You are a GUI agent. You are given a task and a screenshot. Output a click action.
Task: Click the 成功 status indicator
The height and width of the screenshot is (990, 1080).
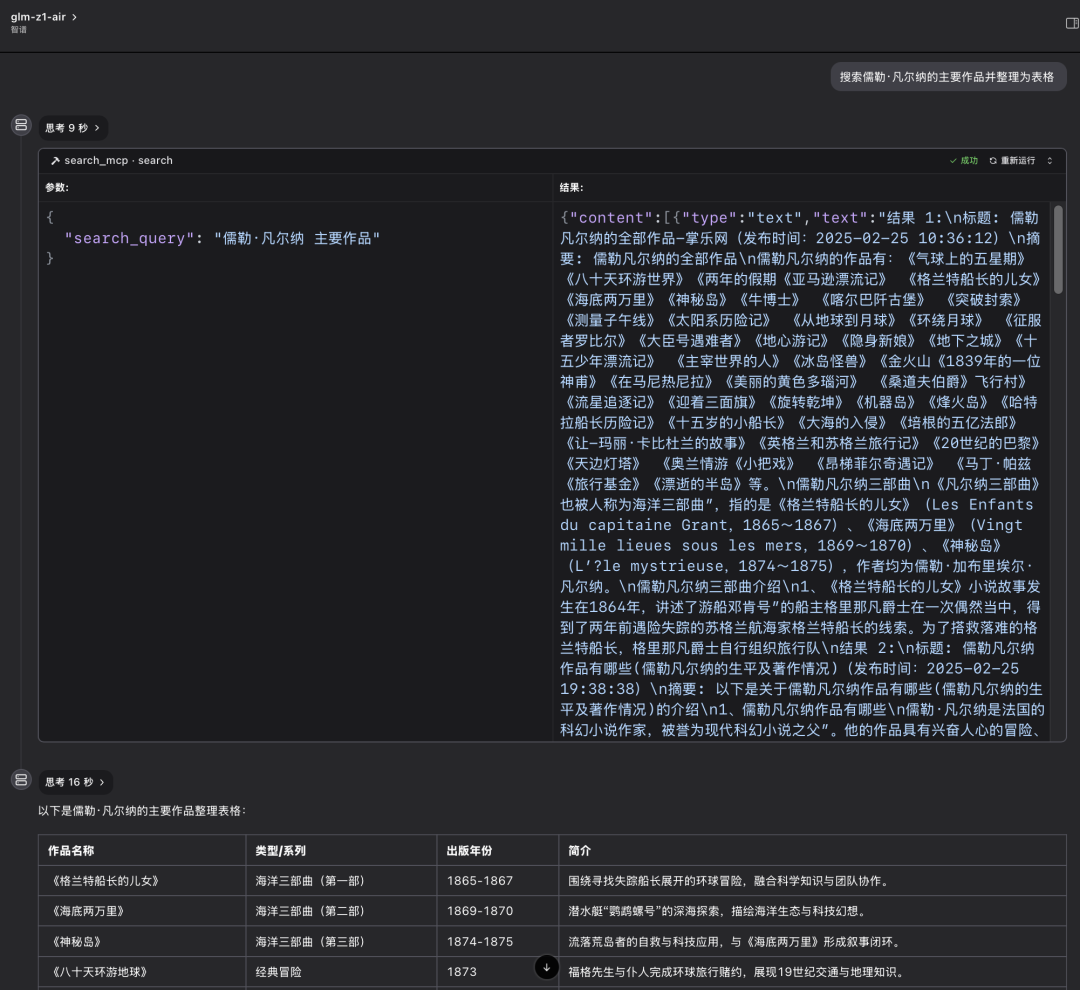click(x=964, y=161)
